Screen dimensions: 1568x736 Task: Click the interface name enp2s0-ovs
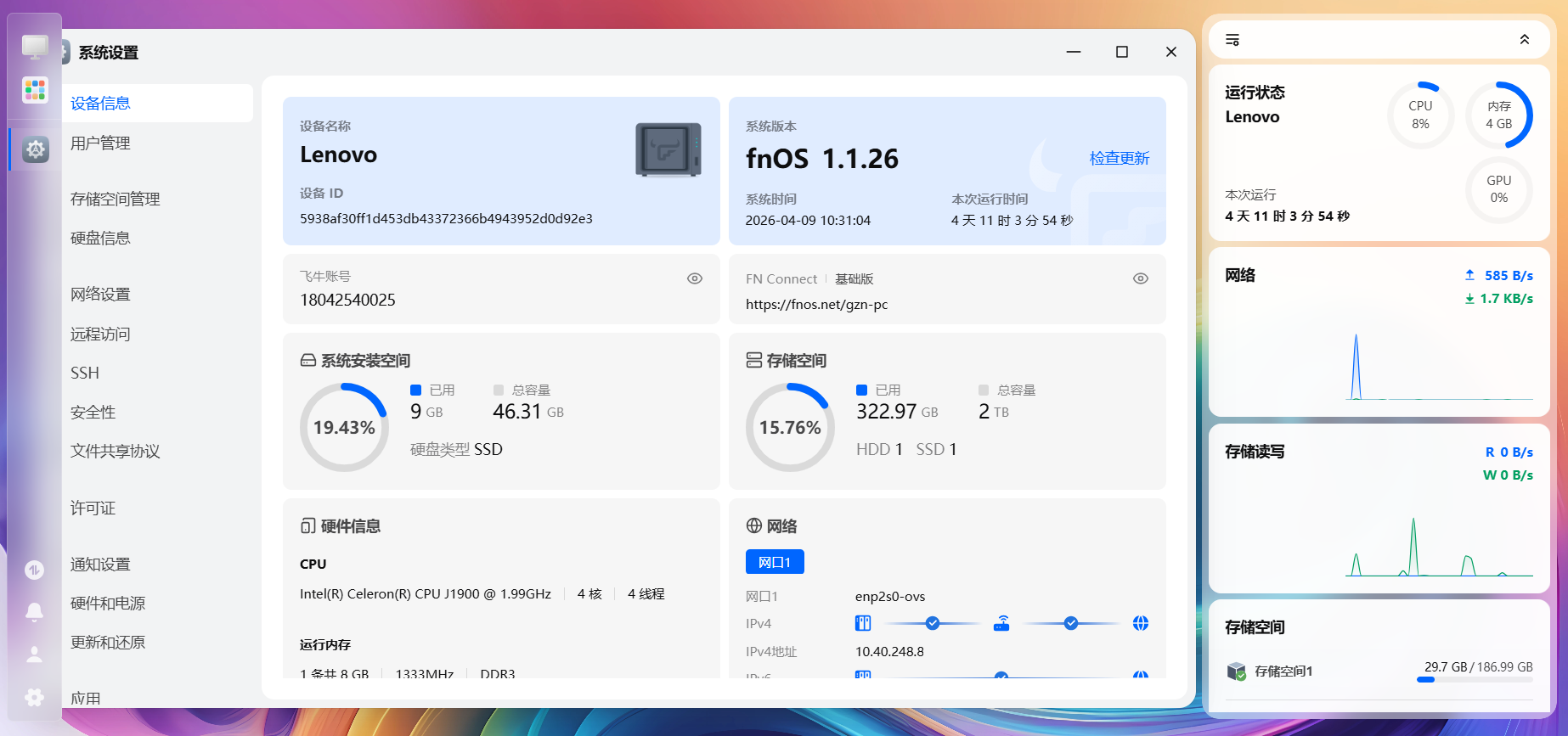pos(890,597)
